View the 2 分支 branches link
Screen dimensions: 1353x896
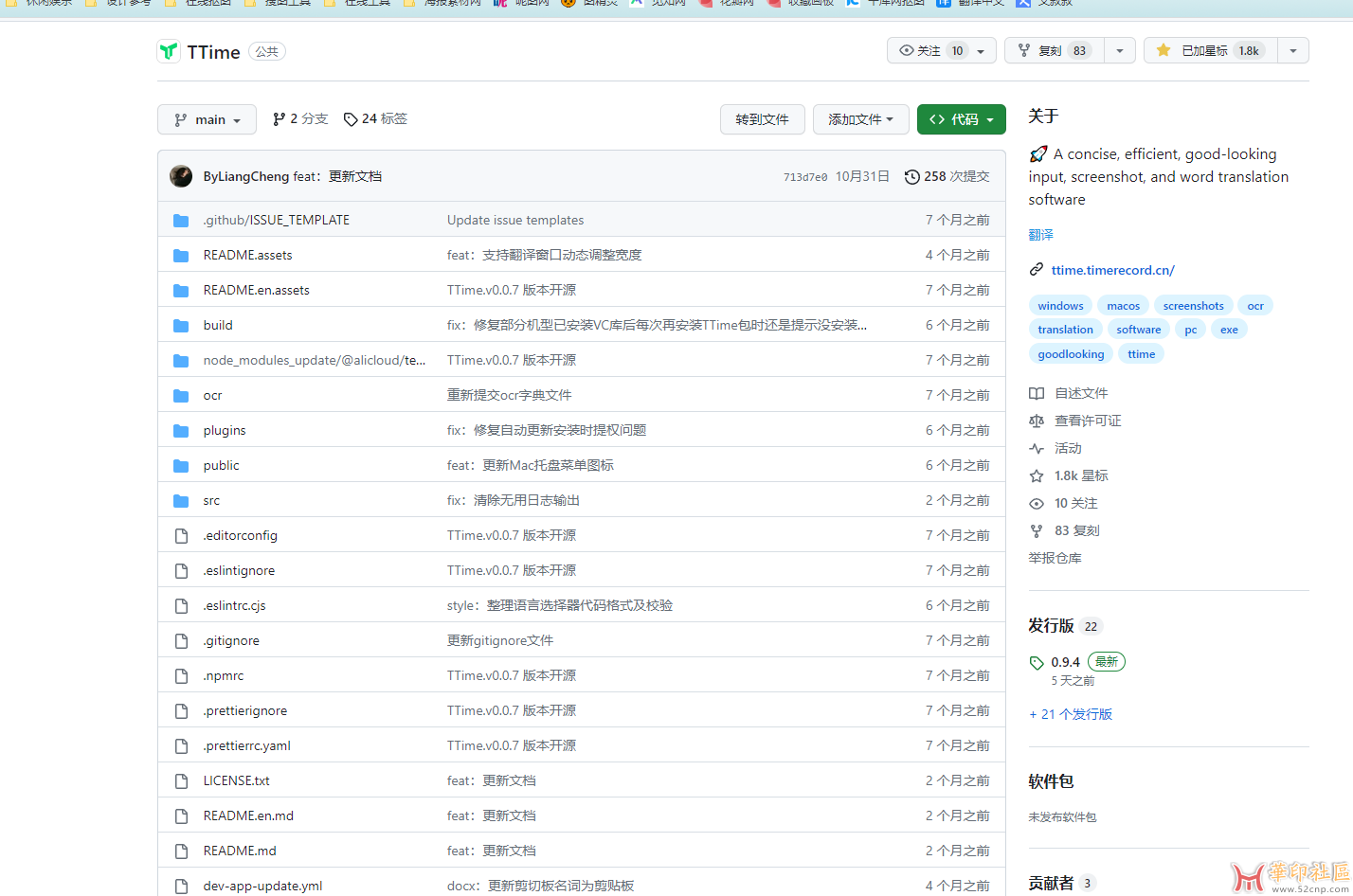(299, 118)
